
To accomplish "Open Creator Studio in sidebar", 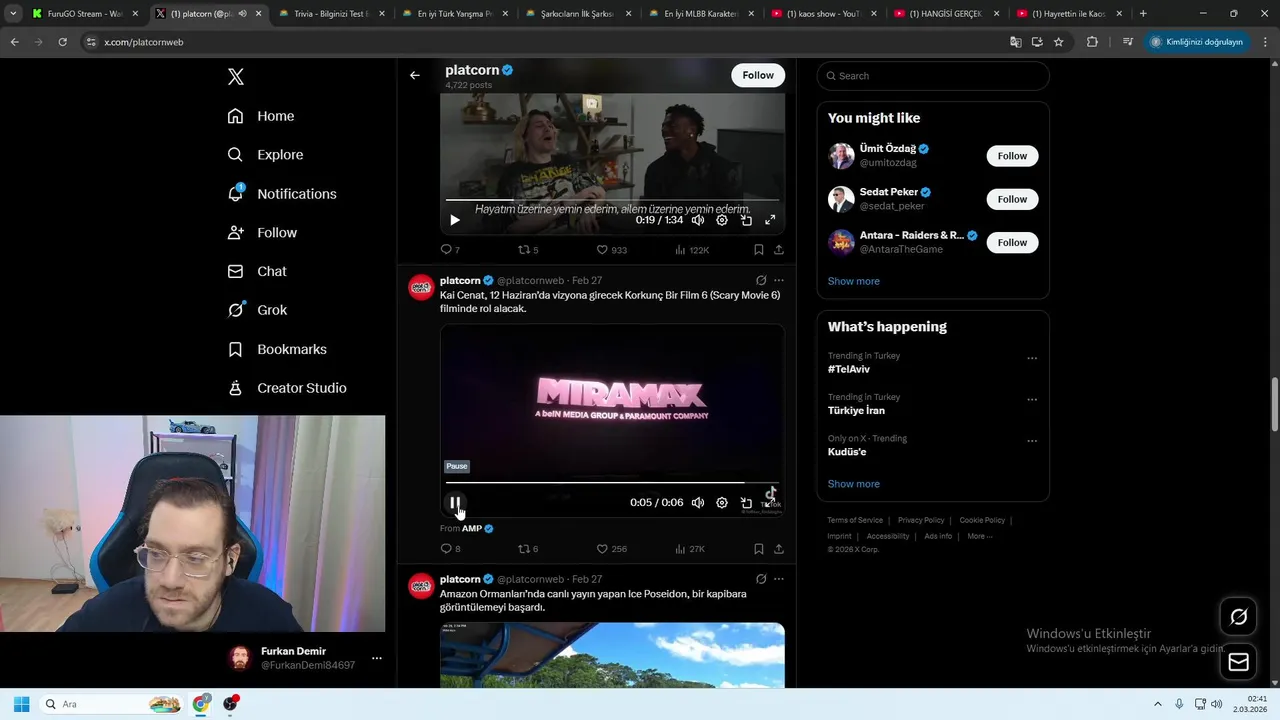I will coord(287,388).
